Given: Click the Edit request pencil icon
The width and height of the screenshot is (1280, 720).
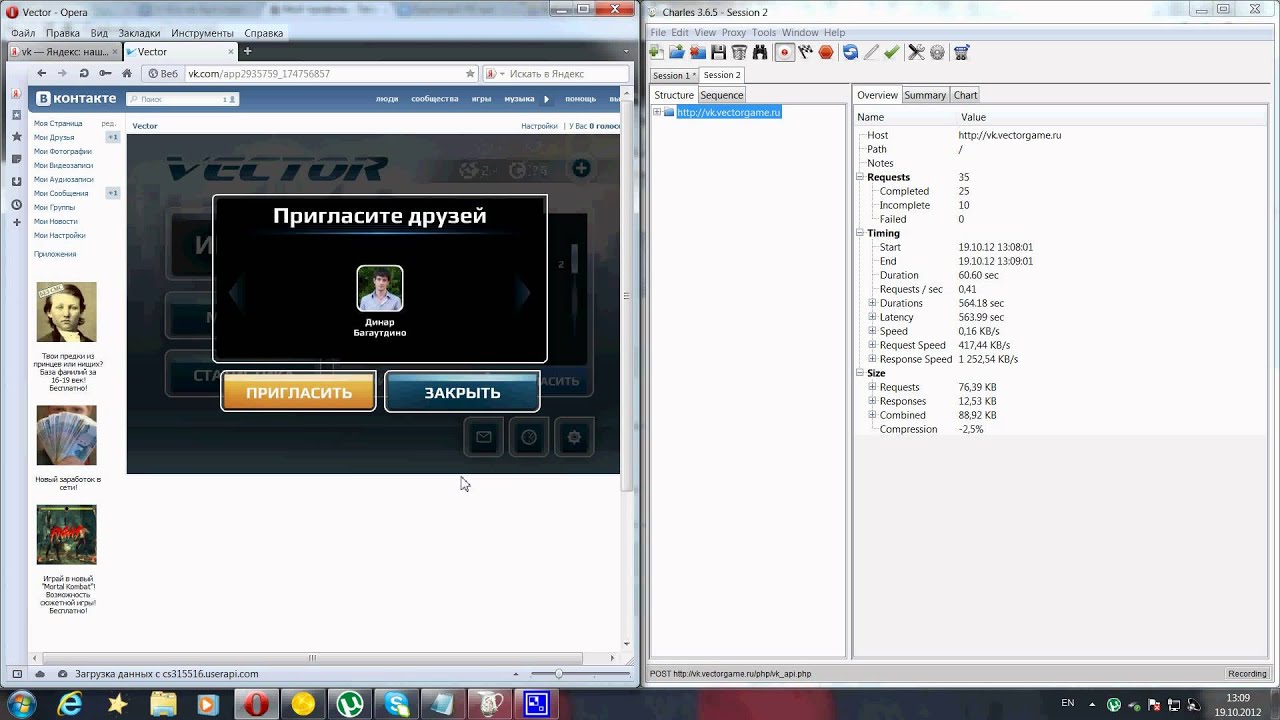Looking at the screenshot, I should point(871,52).
